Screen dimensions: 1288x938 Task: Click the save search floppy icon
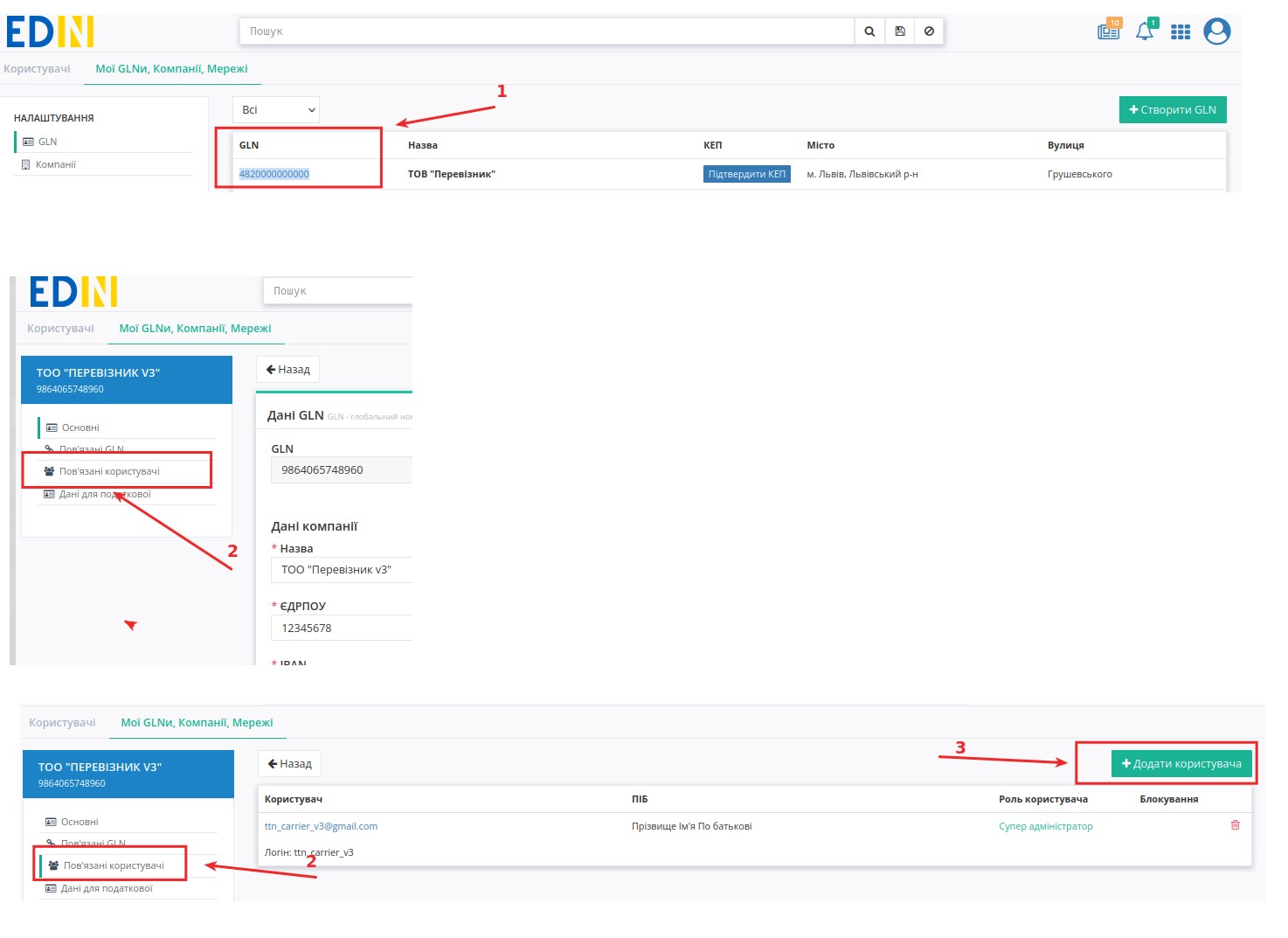click(899, 31)
